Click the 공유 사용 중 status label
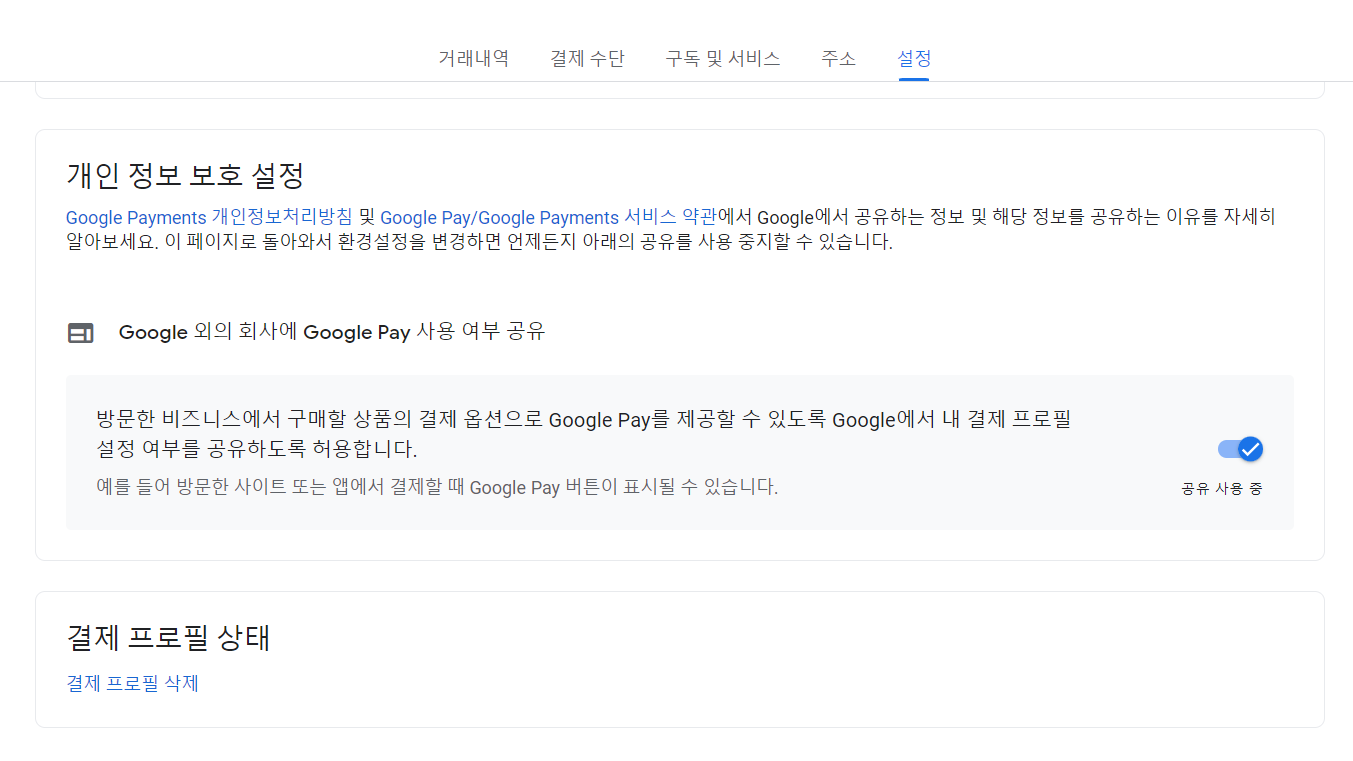This screenshot has height=761, width=1353. pos(1222,489)
